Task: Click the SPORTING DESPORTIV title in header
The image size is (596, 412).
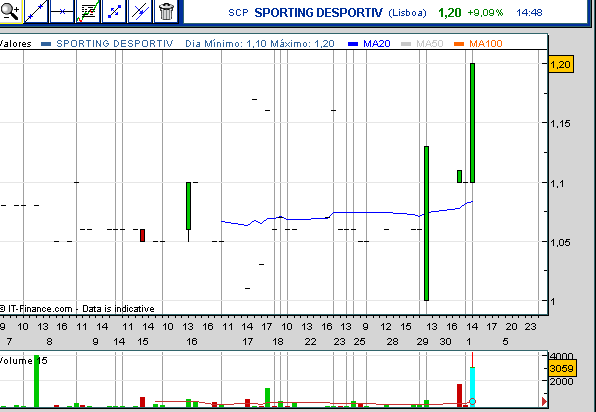Action: [x=319, y=13]
